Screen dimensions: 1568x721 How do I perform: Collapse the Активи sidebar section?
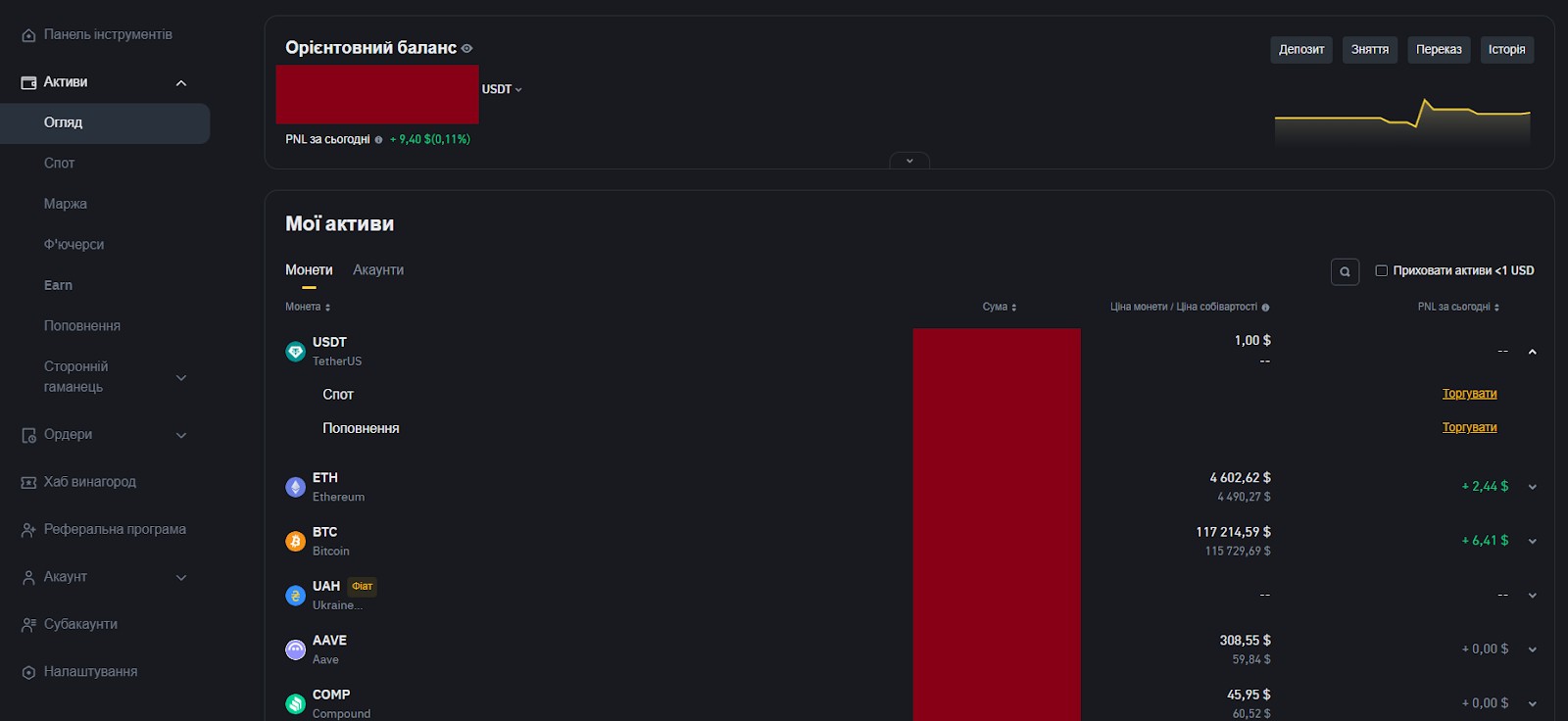tap(180, 83)
